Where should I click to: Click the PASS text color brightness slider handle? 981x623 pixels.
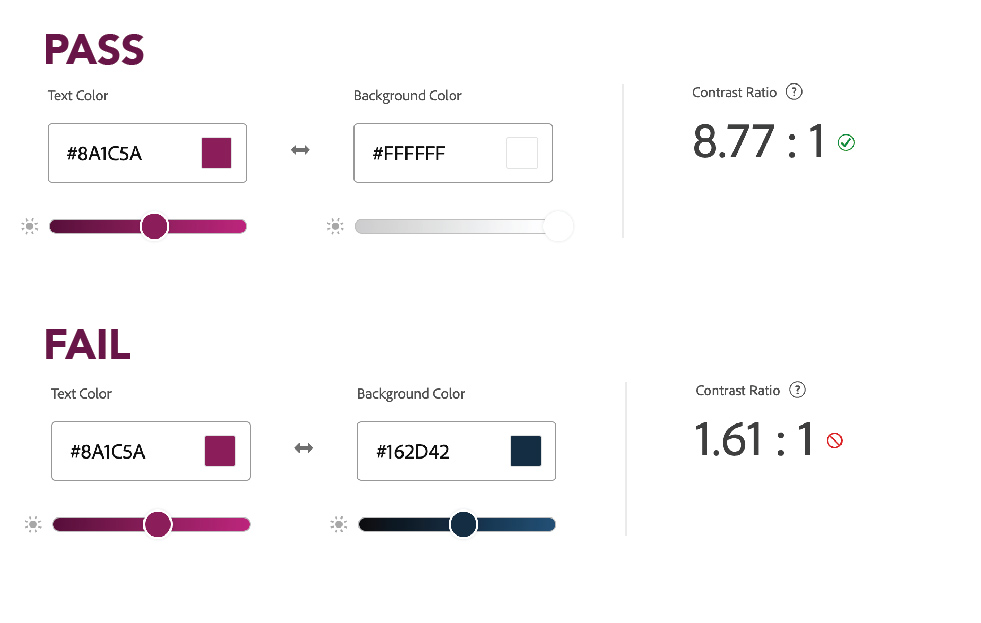[154, 226]
